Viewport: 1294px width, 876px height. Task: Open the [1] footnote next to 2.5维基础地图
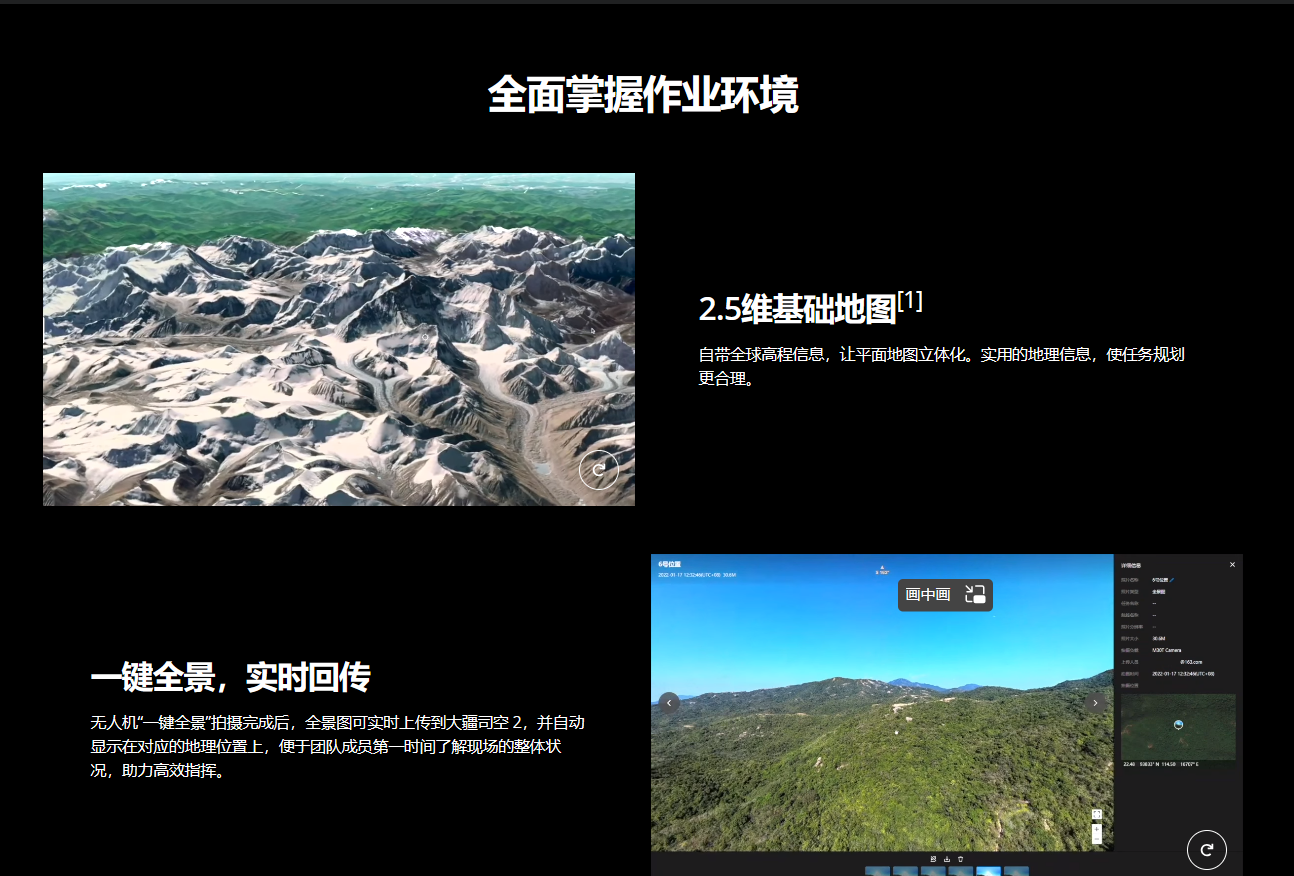click(910, 300)
